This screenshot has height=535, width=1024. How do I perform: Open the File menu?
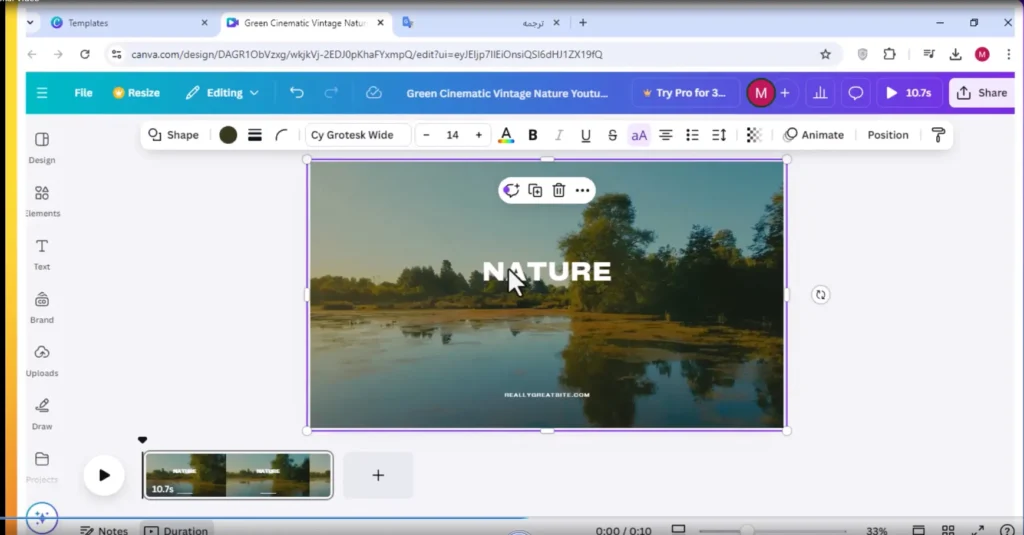point(83,93)
